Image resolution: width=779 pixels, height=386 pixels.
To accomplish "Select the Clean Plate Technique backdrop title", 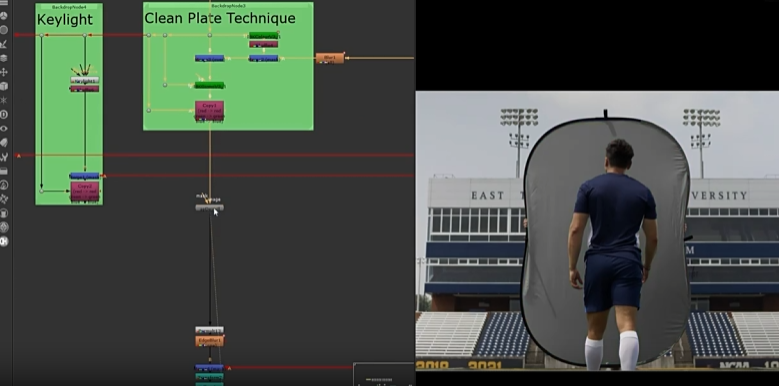I will [220, 18].
